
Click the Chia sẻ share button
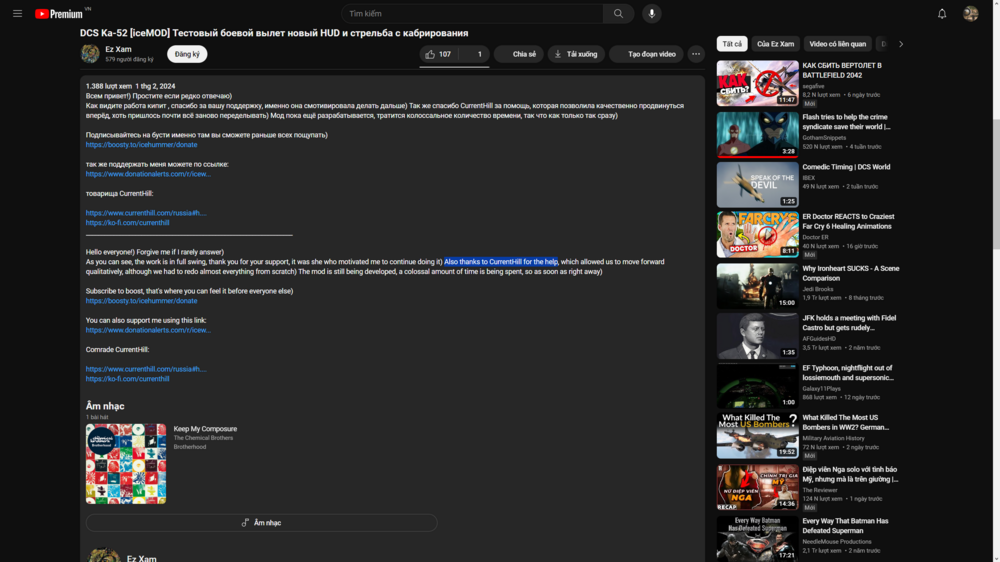[518, 54]
